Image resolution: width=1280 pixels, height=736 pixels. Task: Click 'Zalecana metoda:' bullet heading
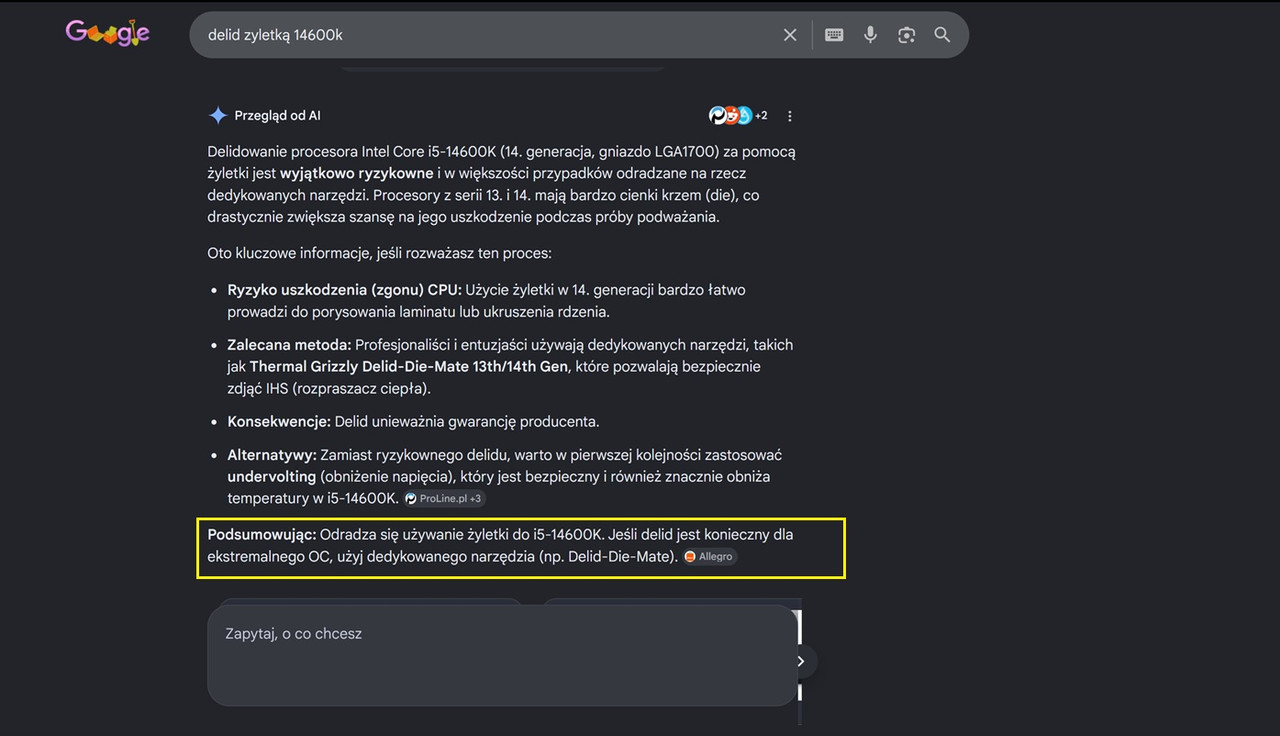[x=289, y=345]
